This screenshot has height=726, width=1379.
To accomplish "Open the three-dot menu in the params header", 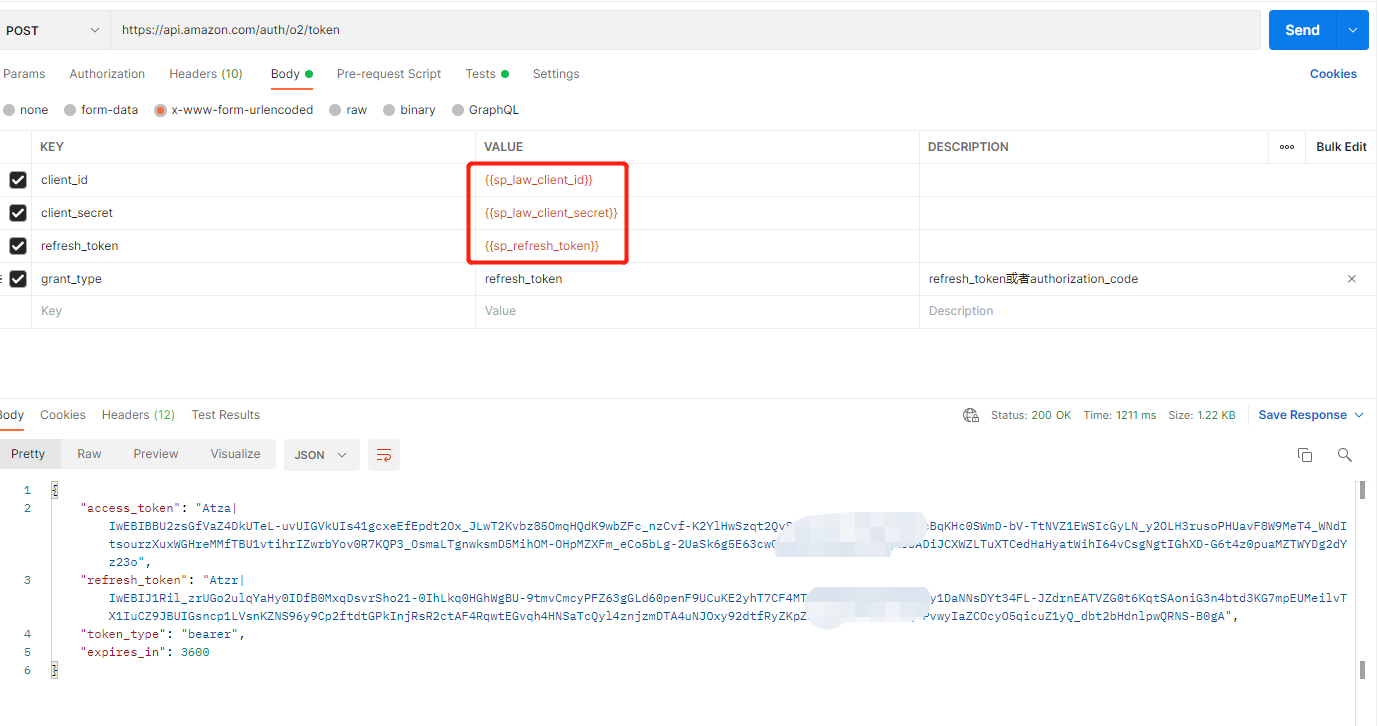I will tap(1286, 146).
